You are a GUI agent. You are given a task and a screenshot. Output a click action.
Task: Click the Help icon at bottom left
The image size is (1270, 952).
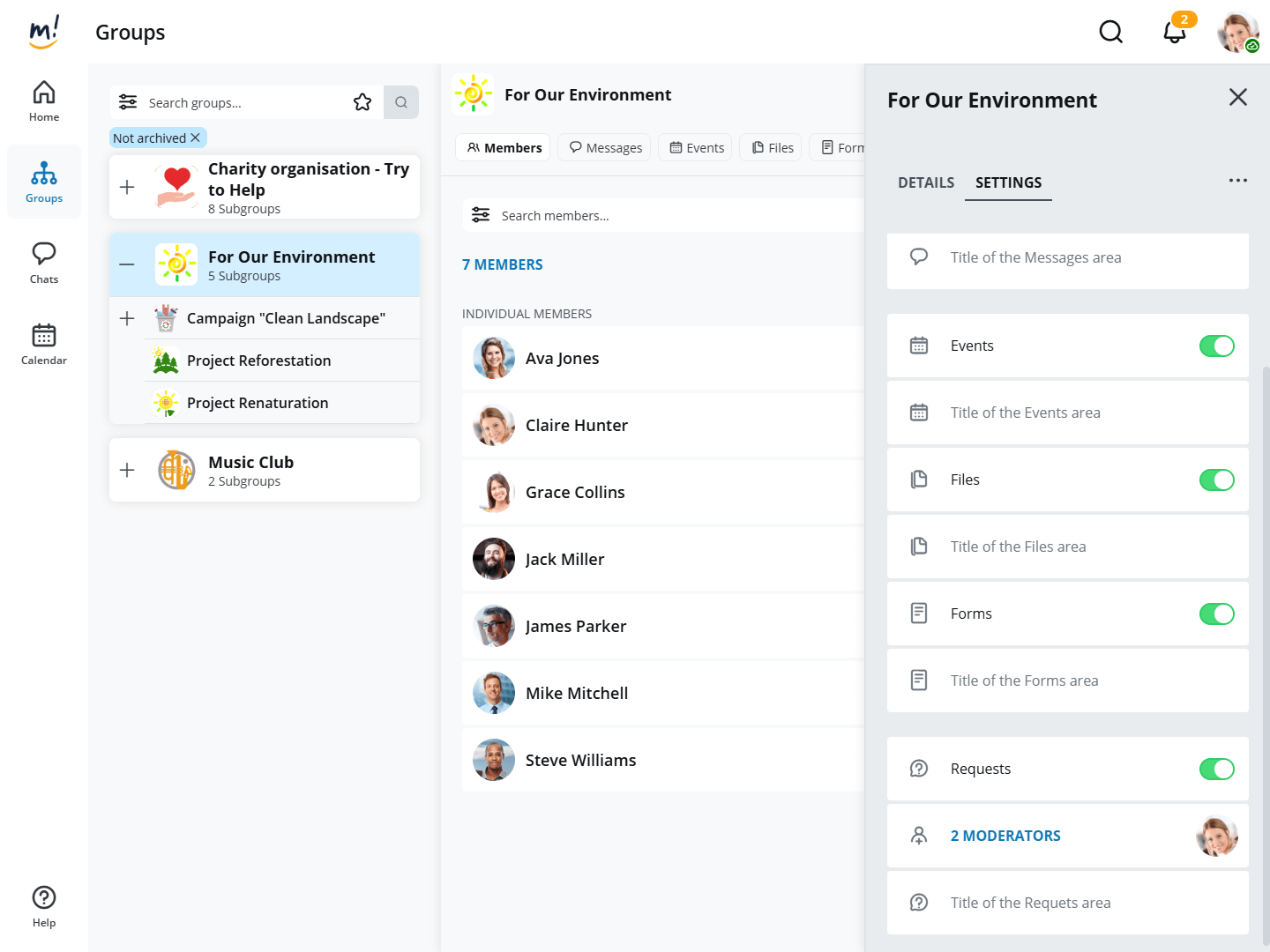click(44, 906)
